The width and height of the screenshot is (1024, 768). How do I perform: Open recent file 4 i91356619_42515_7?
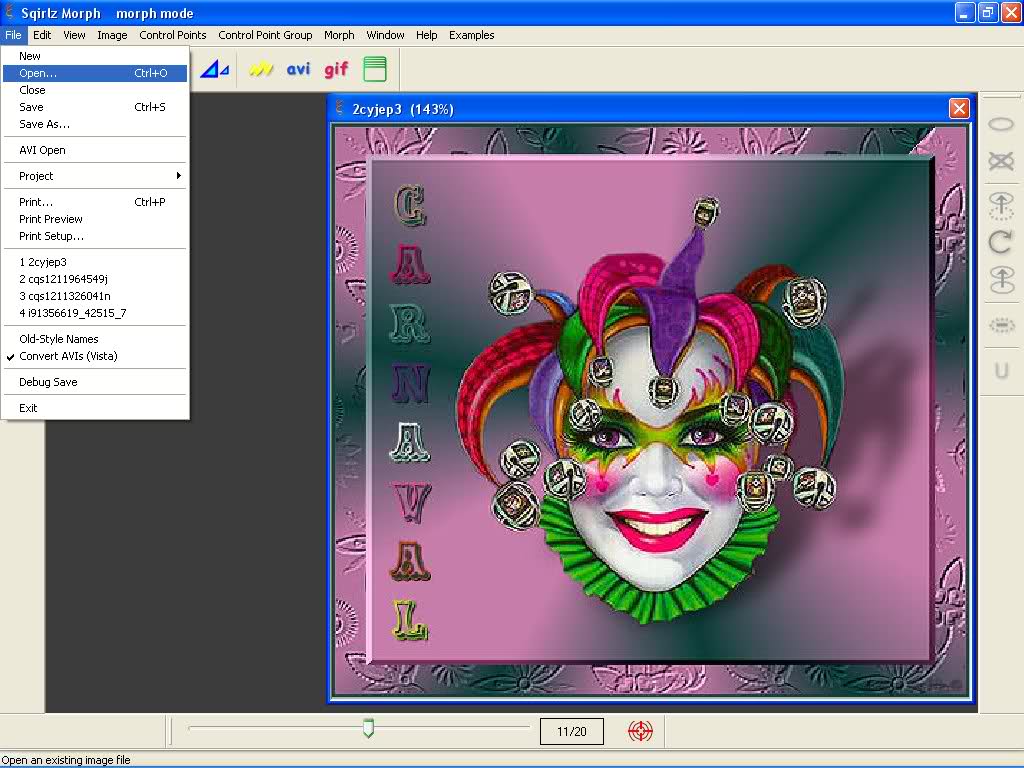[95, 313]
